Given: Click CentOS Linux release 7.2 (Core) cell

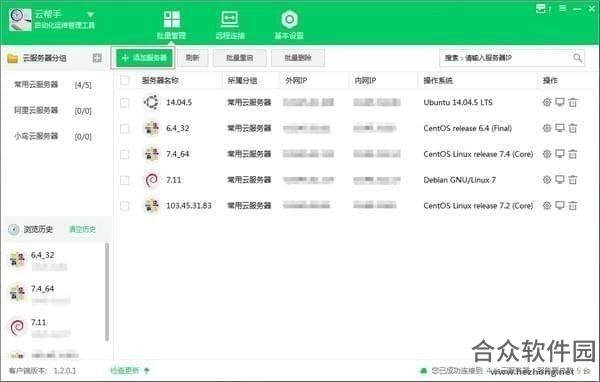Looking at the screenshot, I should click(x=478, y=206).
